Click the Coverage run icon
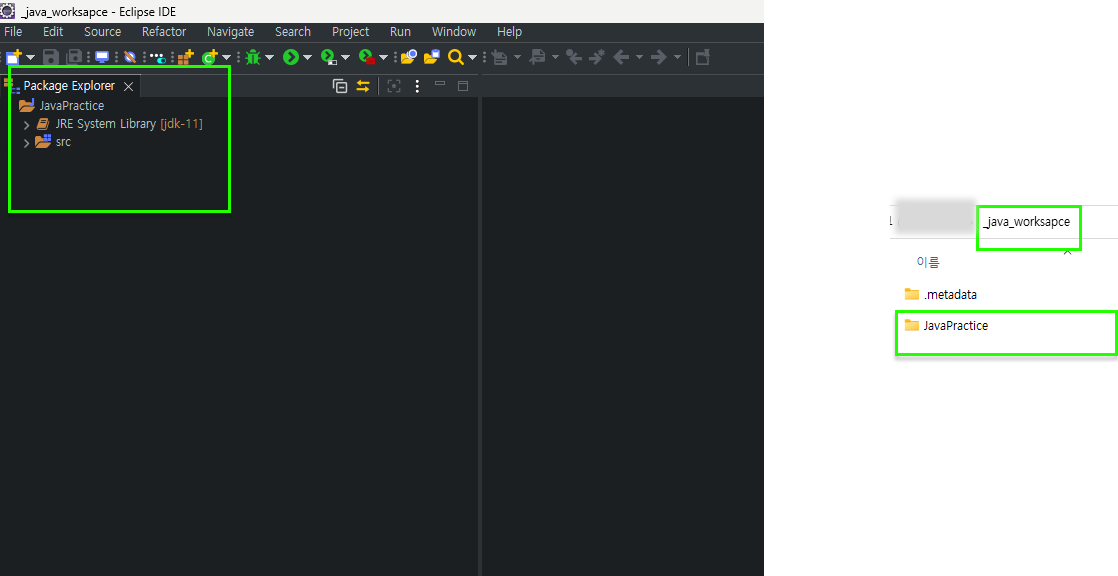Screen dimensions: 1118x576 (x=329, y=57)
